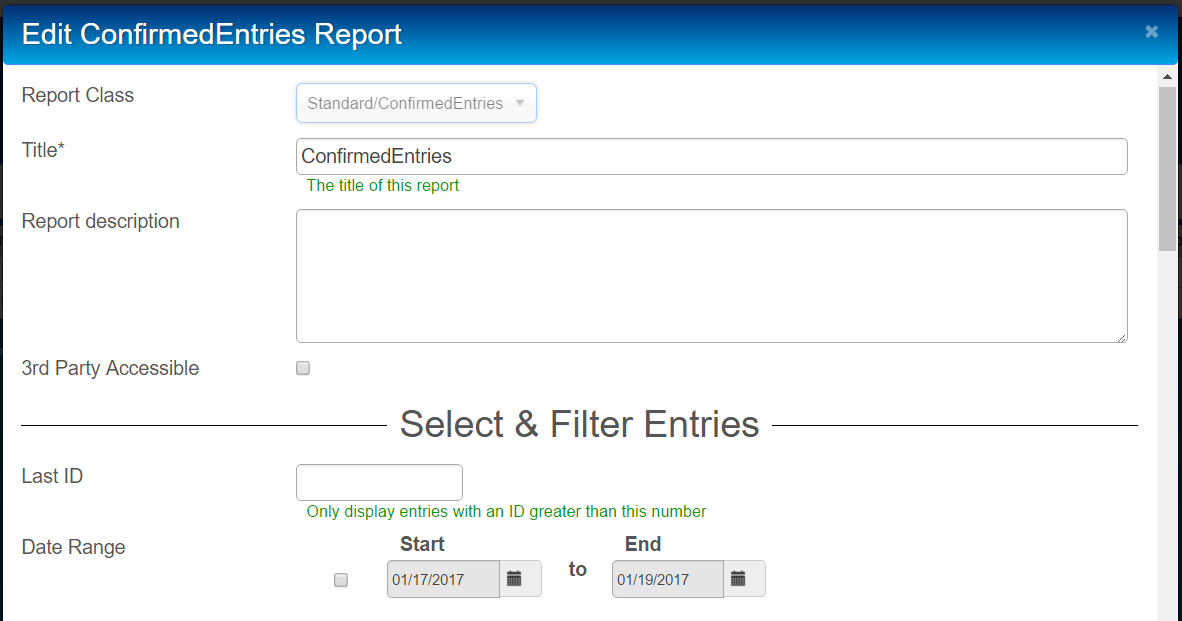Click the 'Title*' label

(43, 150)
